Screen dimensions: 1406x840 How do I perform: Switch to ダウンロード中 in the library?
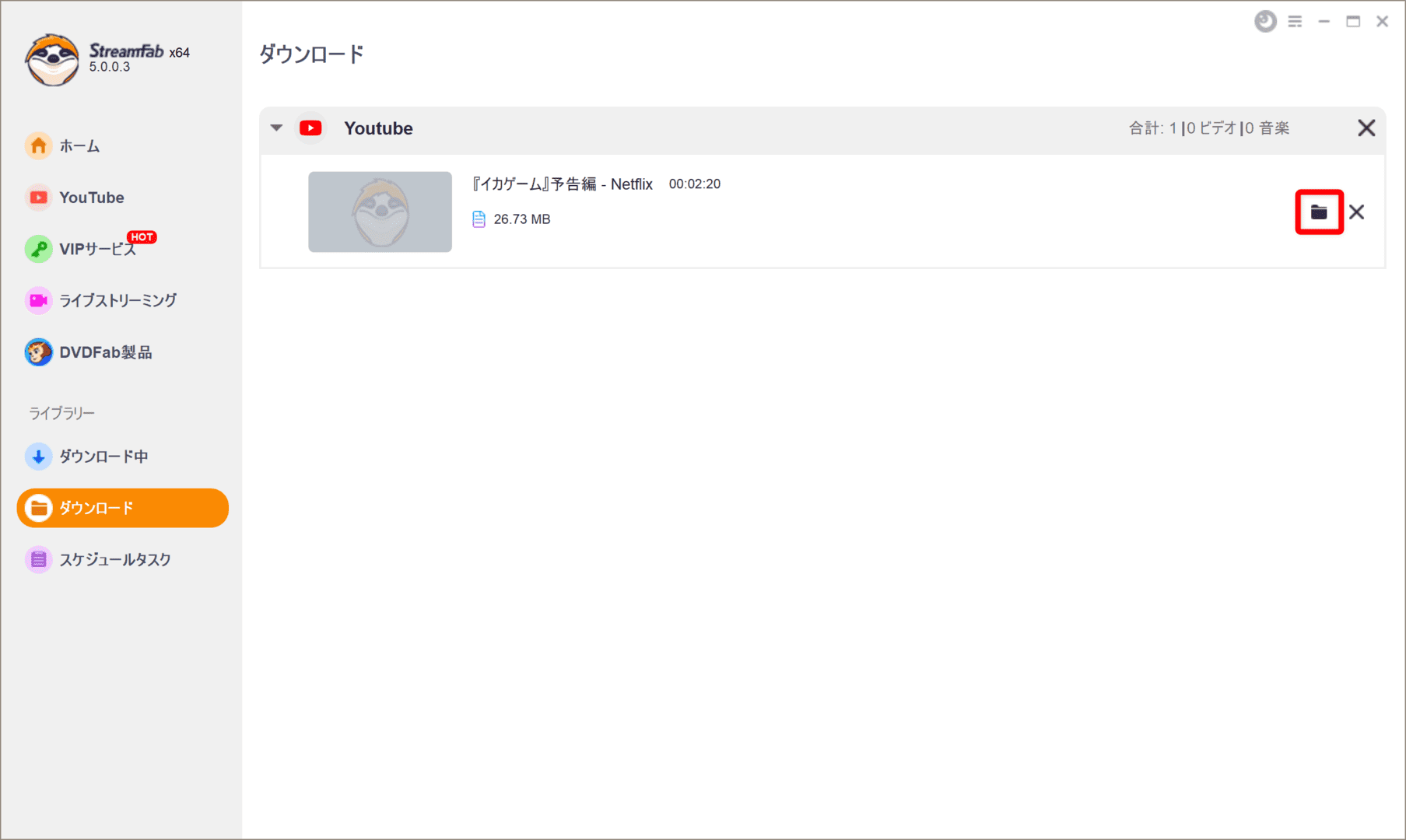pyautogui.click(x=103, y=457)
